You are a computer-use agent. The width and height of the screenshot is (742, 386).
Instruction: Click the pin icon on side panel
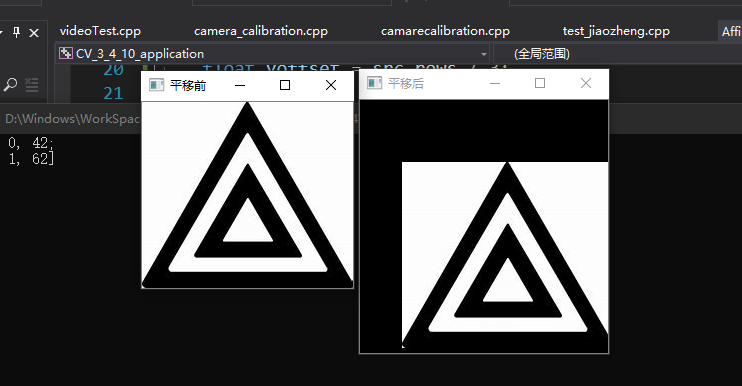coord(17,32)
